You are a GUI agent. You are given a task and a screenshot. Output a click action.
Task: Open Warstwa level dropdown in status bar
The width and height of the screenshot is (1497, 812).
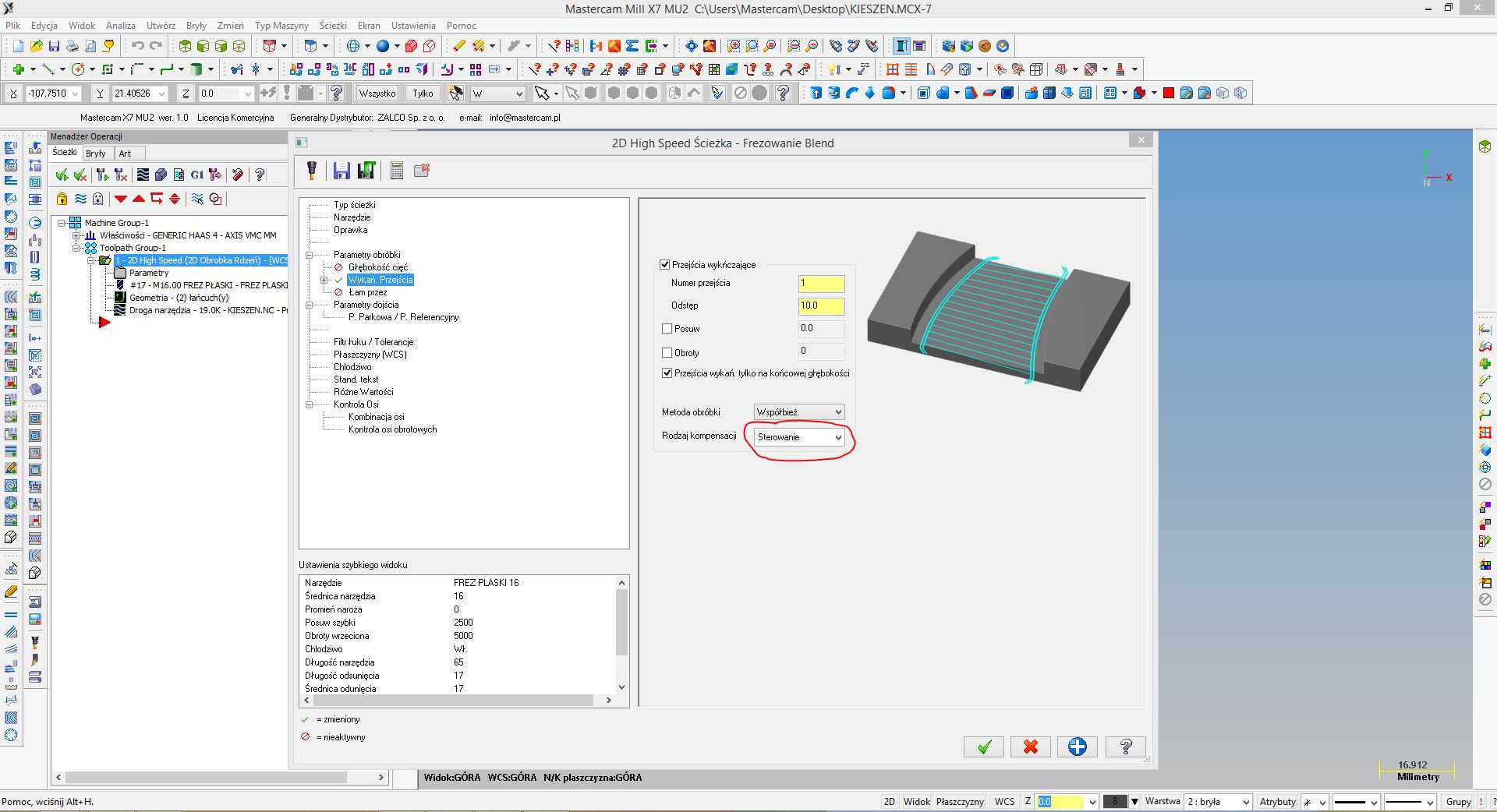click(x=1219, y=801)
